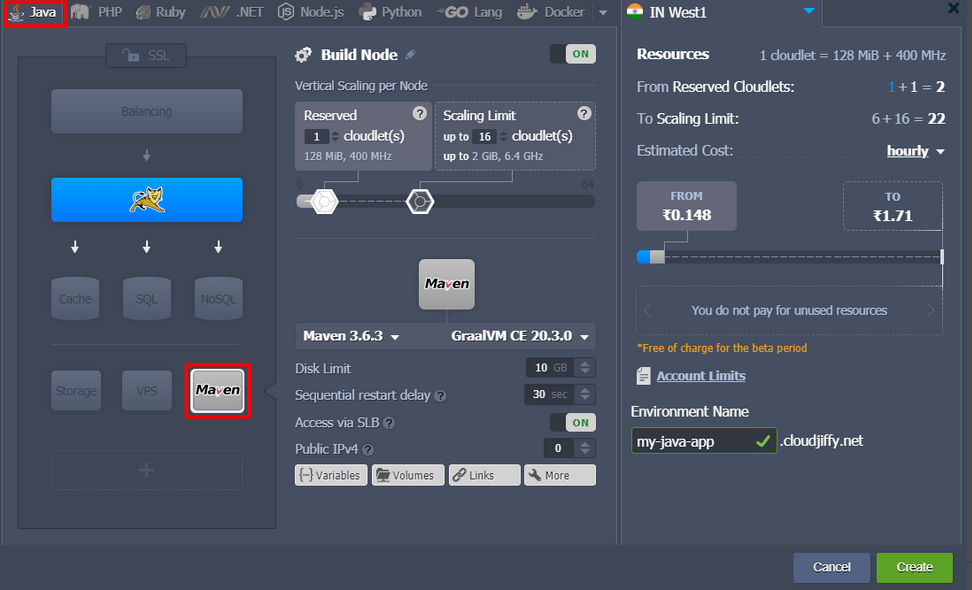Select the Ruby language tab
The height and width of the screenshot is (590, 972).
pos(161,12)
